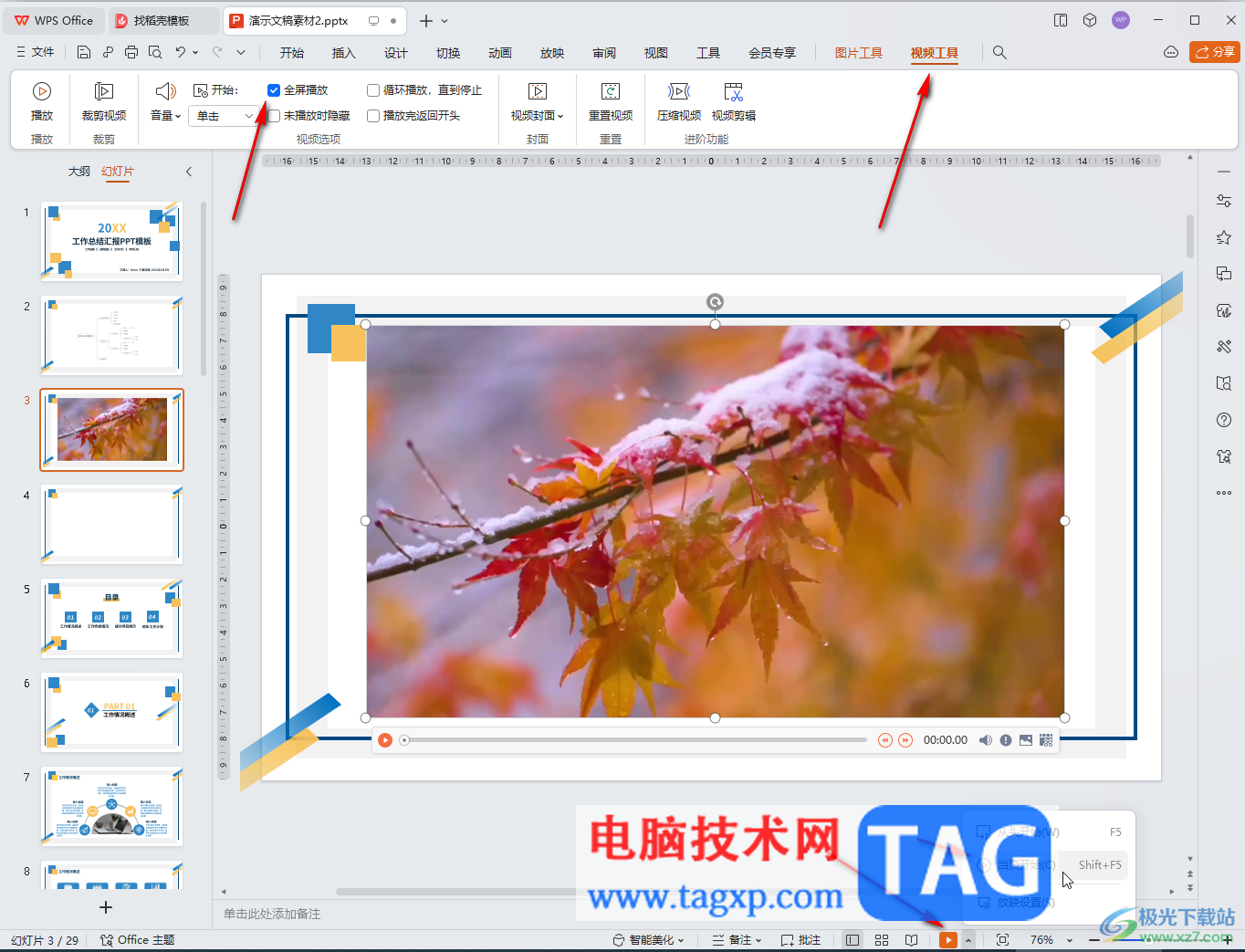Expand quick access toolbar customize chevron

pos(241,53)
